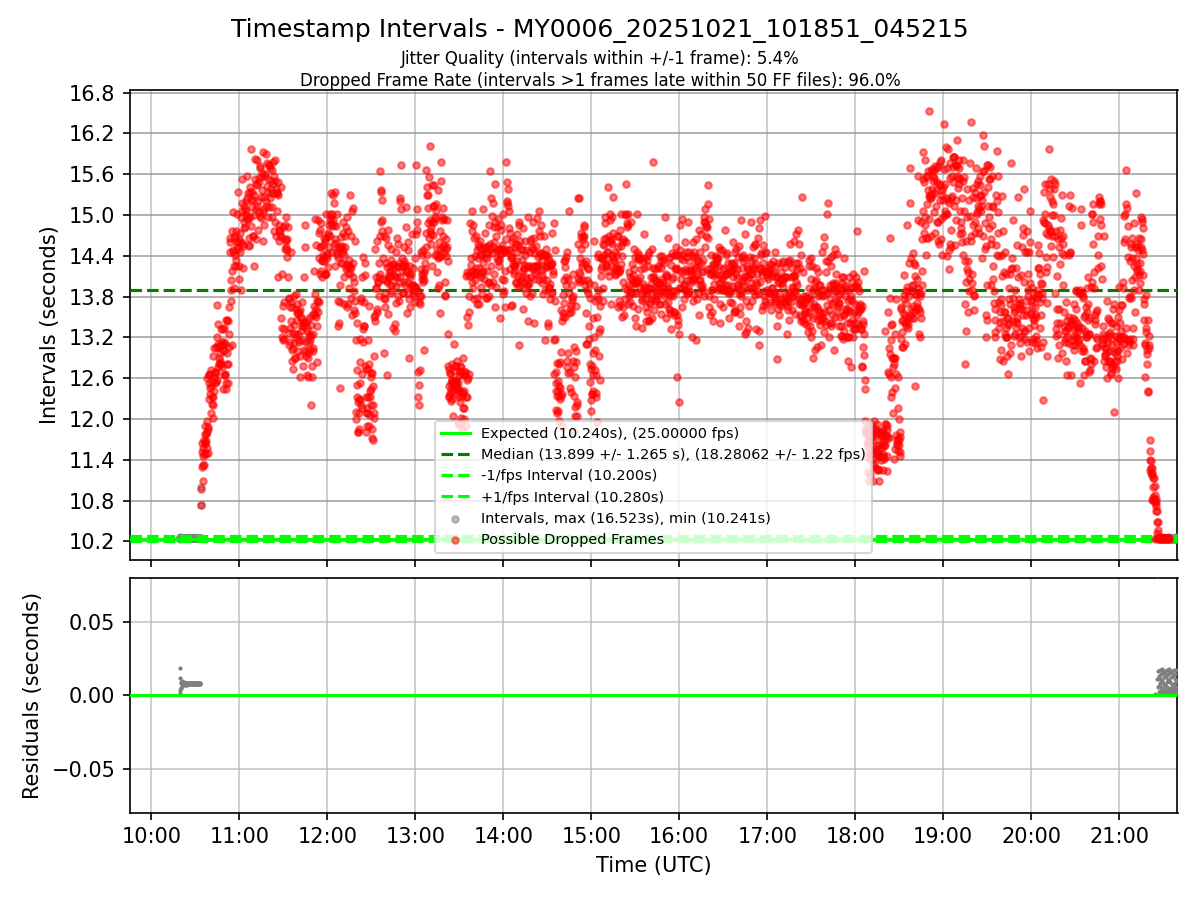
Task: Click the 'Dropped Frame Rate' subtitle line
Action: pos(600,80)
